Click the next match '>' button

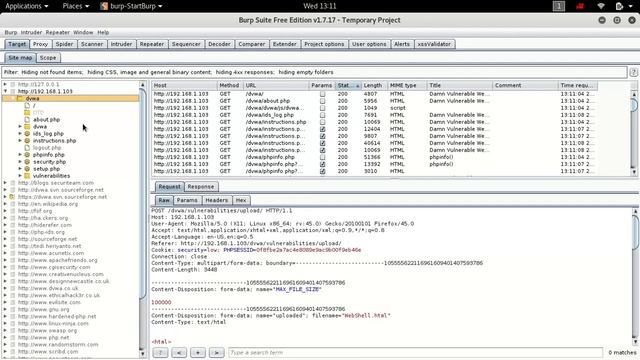tap(216, 353)
